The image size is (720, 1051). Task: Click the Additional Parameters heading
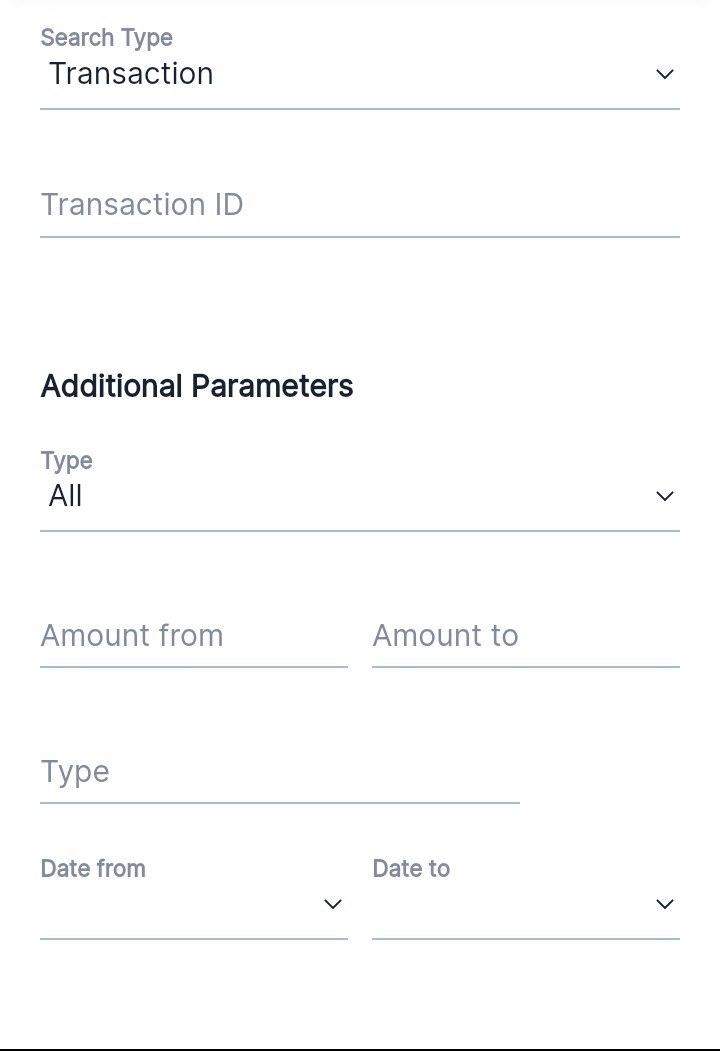pos(197,386)
